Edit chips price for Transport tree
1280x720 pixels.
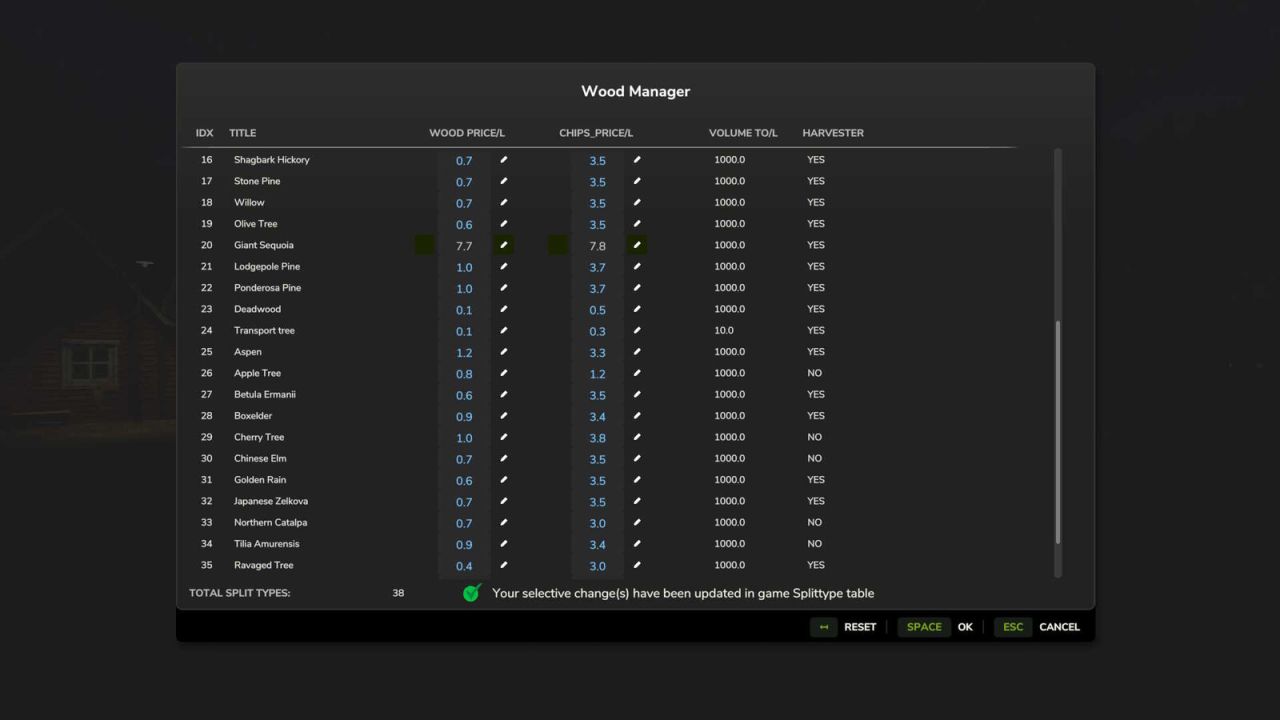coord(637,330)
